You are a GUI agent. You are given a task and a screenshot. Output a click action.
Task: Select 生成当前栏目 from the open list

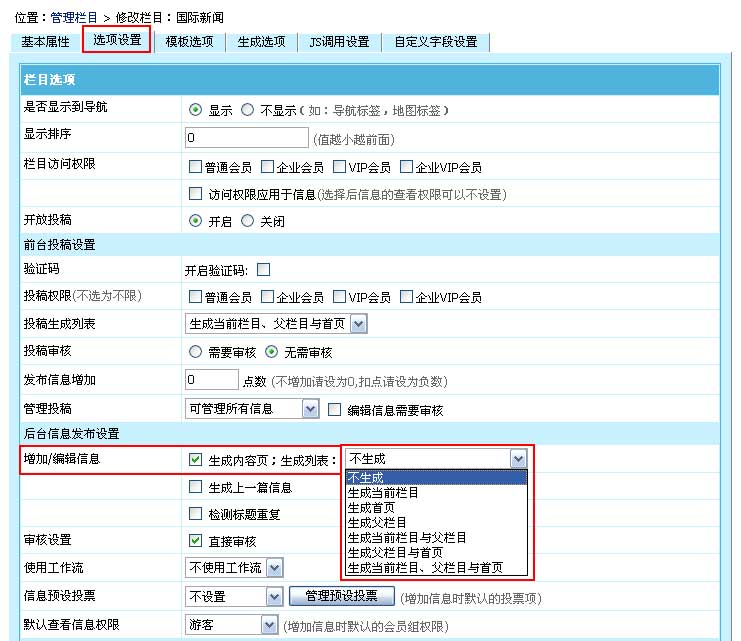pos(383,492)
